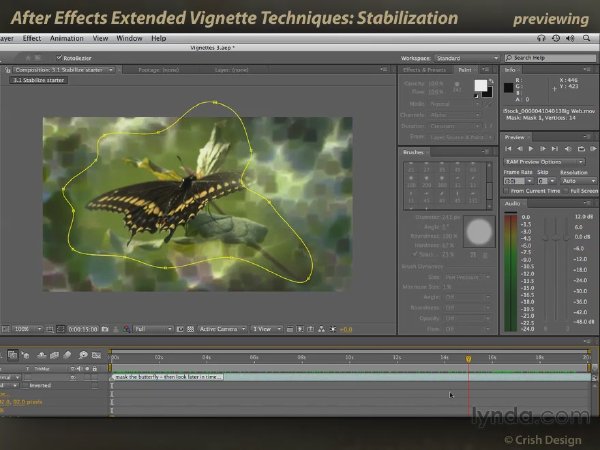Open the Time Machine clock icon
600x450 pixels.
point(556,38)
